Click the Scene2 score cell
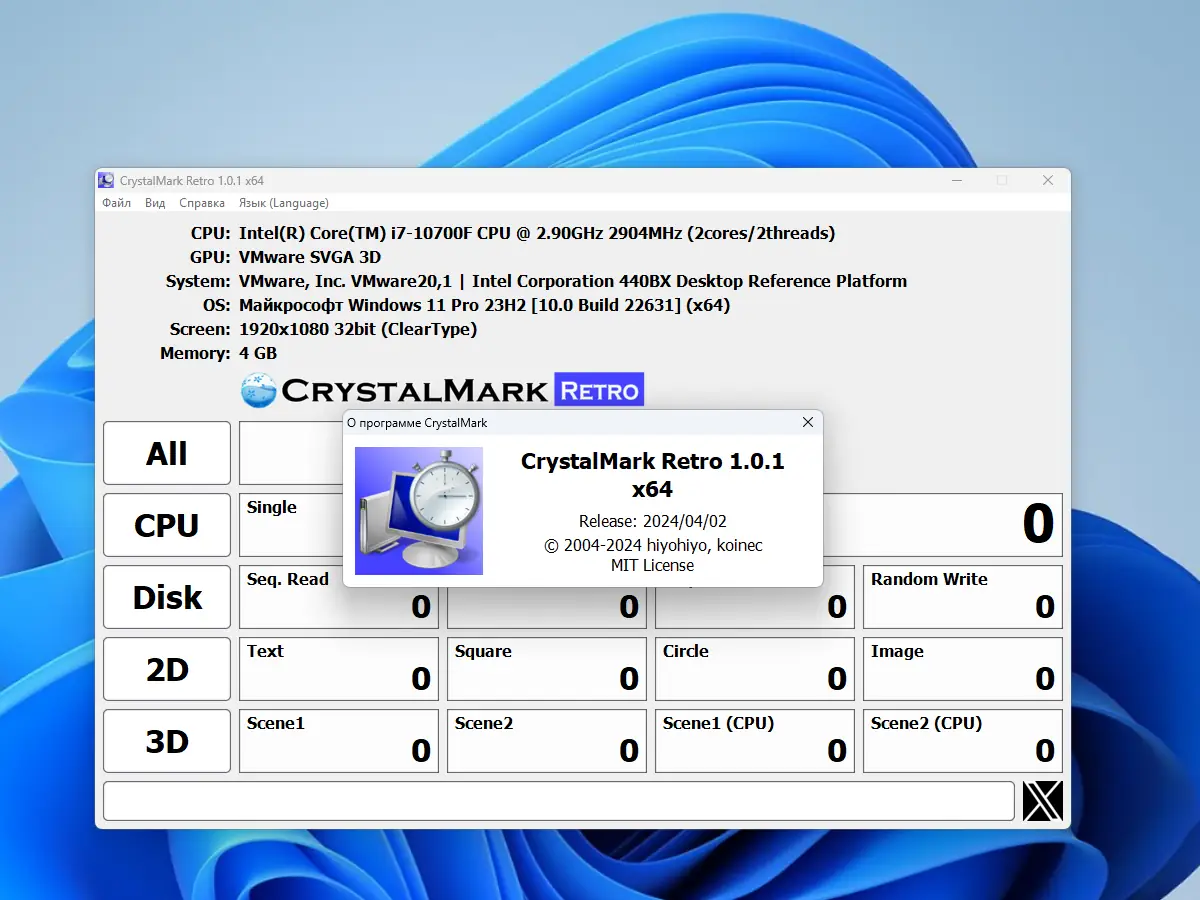This screenshot has height=900, width=1200. click(x=547, y=741)
